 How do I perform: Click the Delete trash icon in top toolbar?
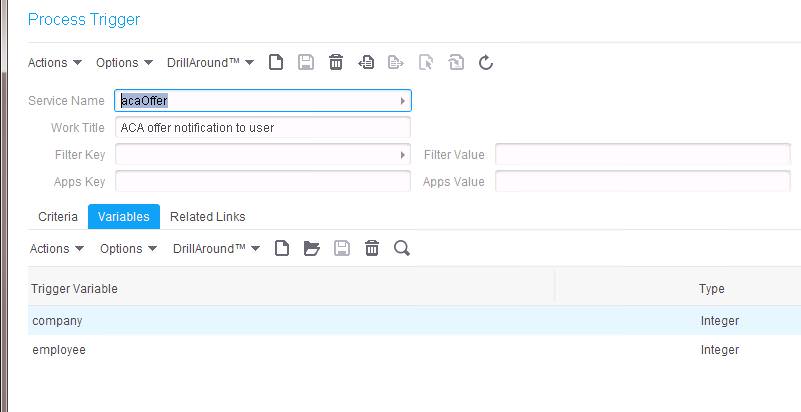336,63
